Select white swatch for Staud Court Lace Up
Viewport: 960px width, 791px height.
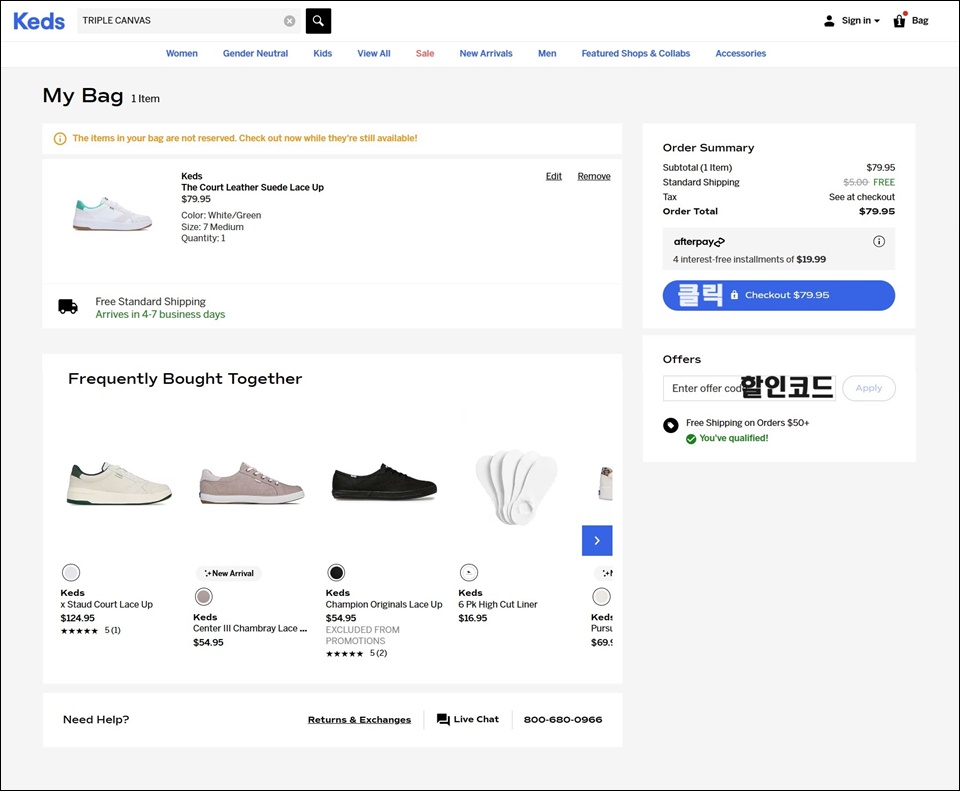click(71, 572)
